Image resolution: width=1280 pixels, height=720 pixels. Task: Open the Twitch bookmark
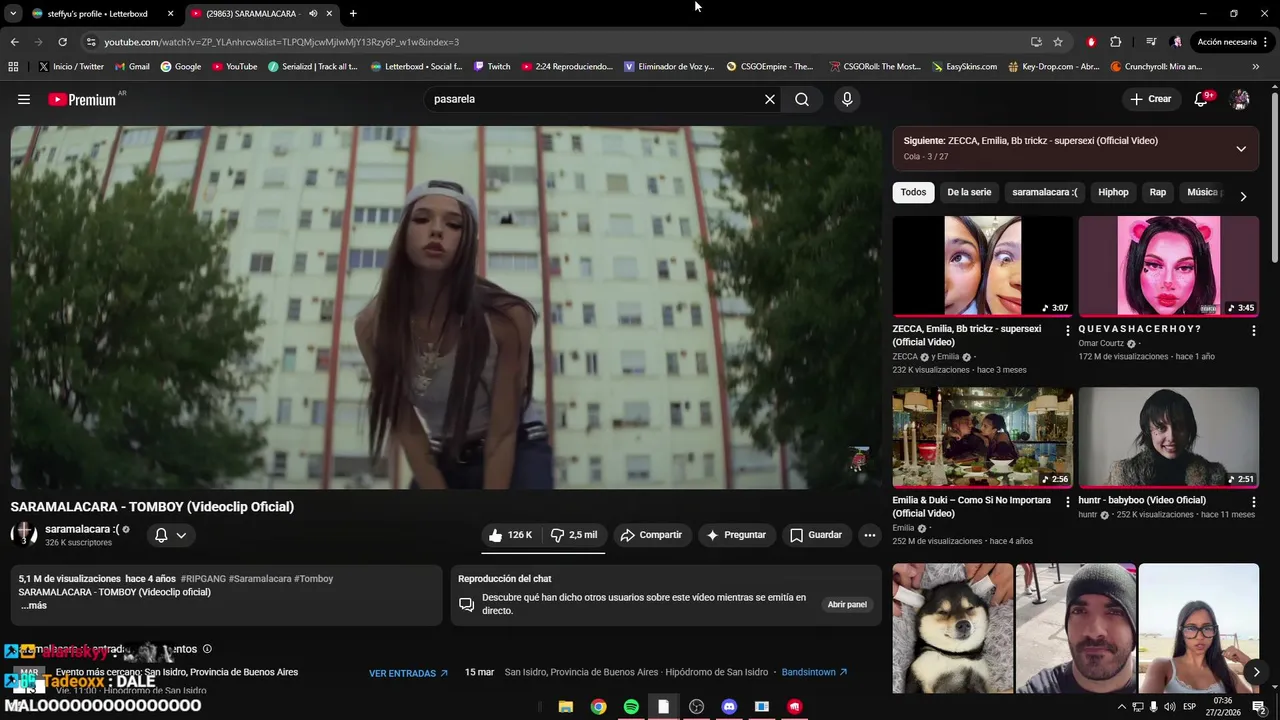pyautogui.click(x=491, y=67)
